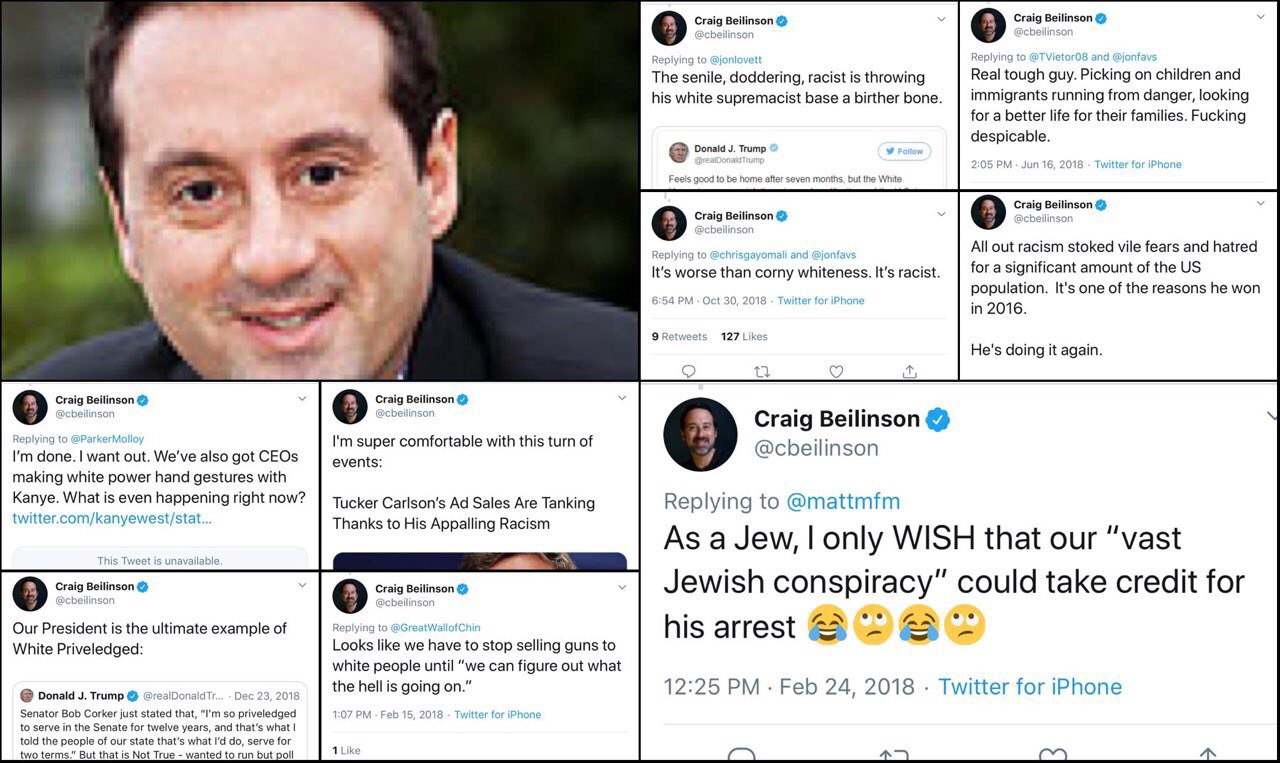This screenshot has height=763, width=1280.
Task: Like the corny whiteness tweet via heart icon
Action: [836, 371]
